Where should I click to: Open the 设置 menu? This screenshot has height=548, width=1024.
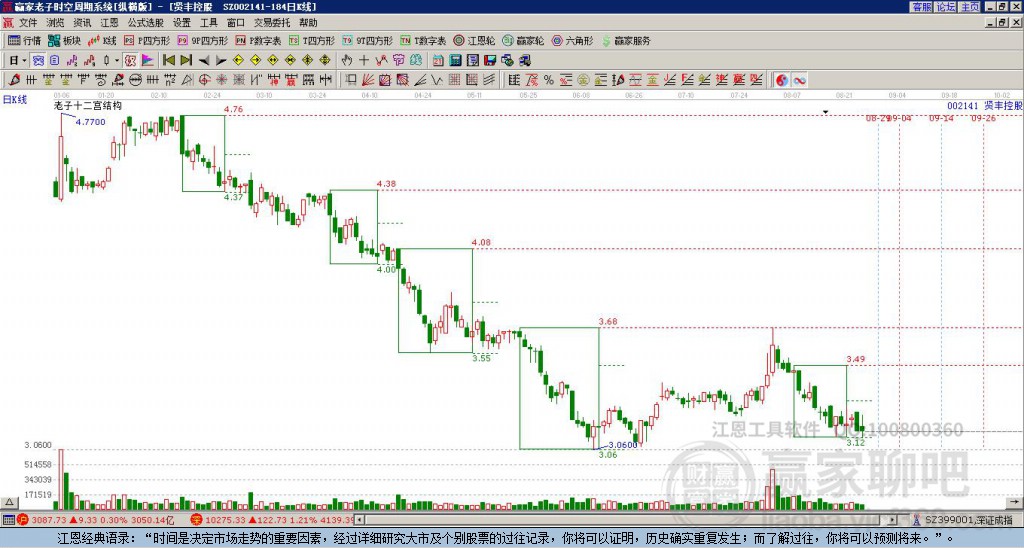182,23
